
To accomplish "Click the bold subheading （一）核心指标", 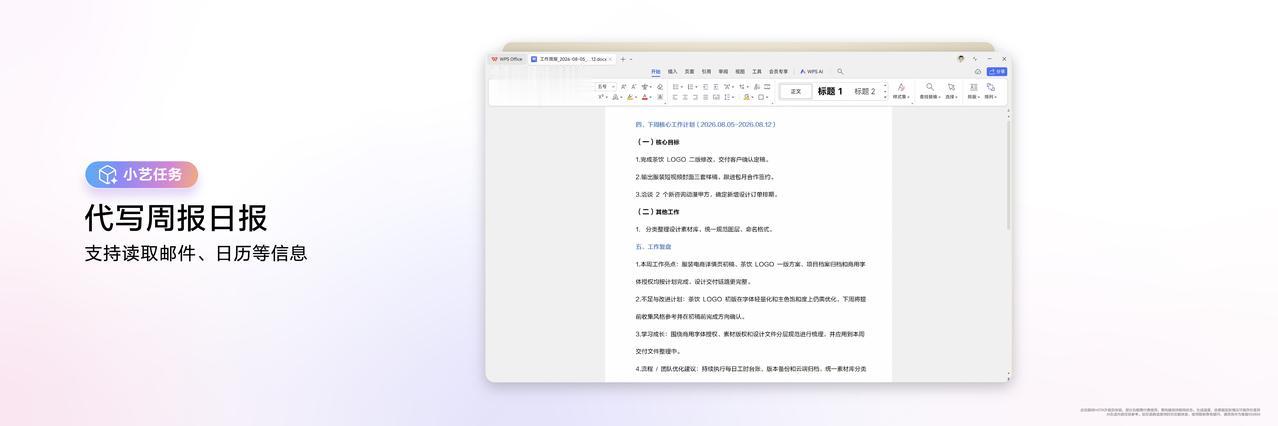I will coord(657,142).
